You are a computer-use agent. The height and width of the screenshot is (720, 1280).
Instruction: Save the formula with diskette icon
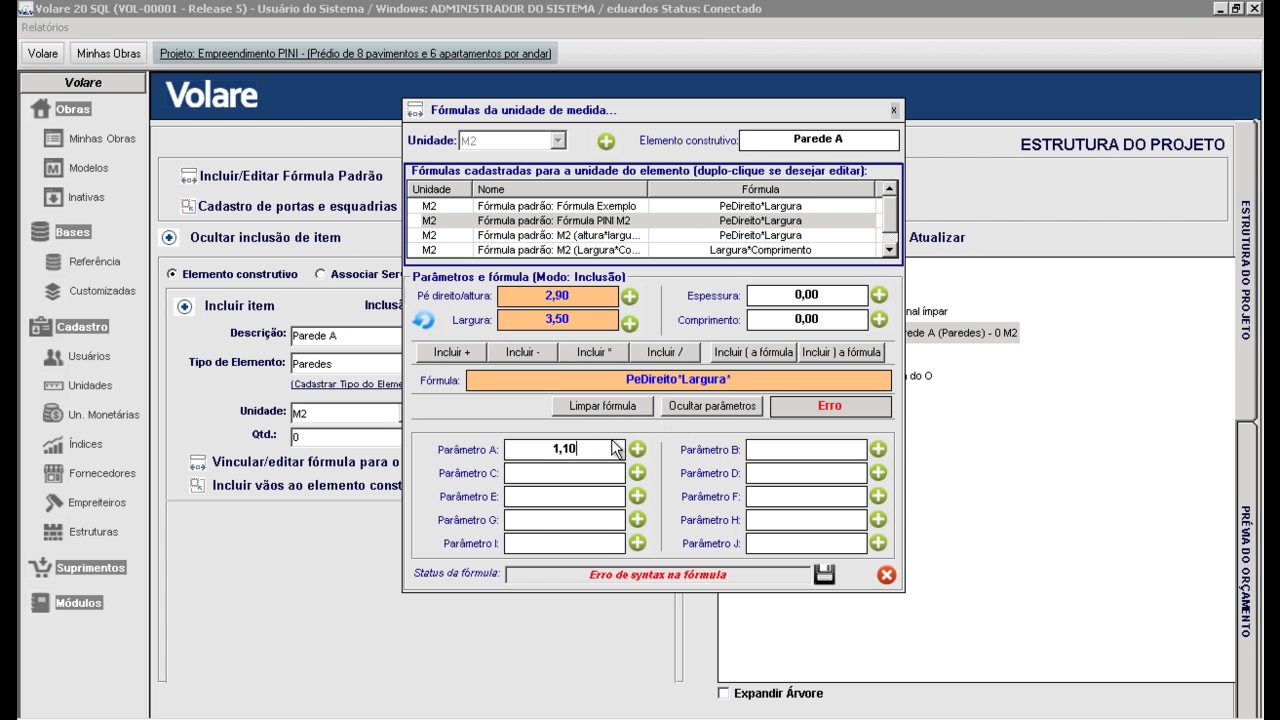824,574
